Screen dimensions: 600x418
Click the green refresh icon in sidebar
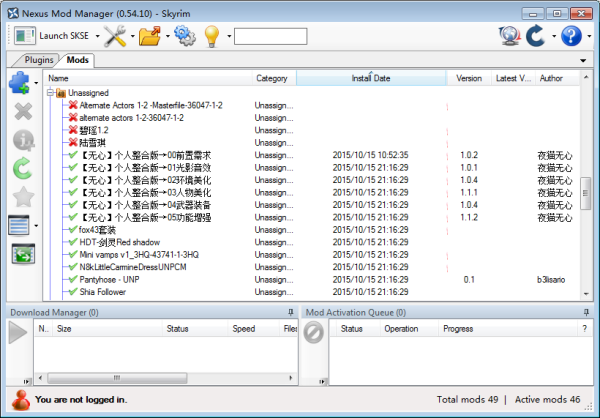(x=23, y=168)
